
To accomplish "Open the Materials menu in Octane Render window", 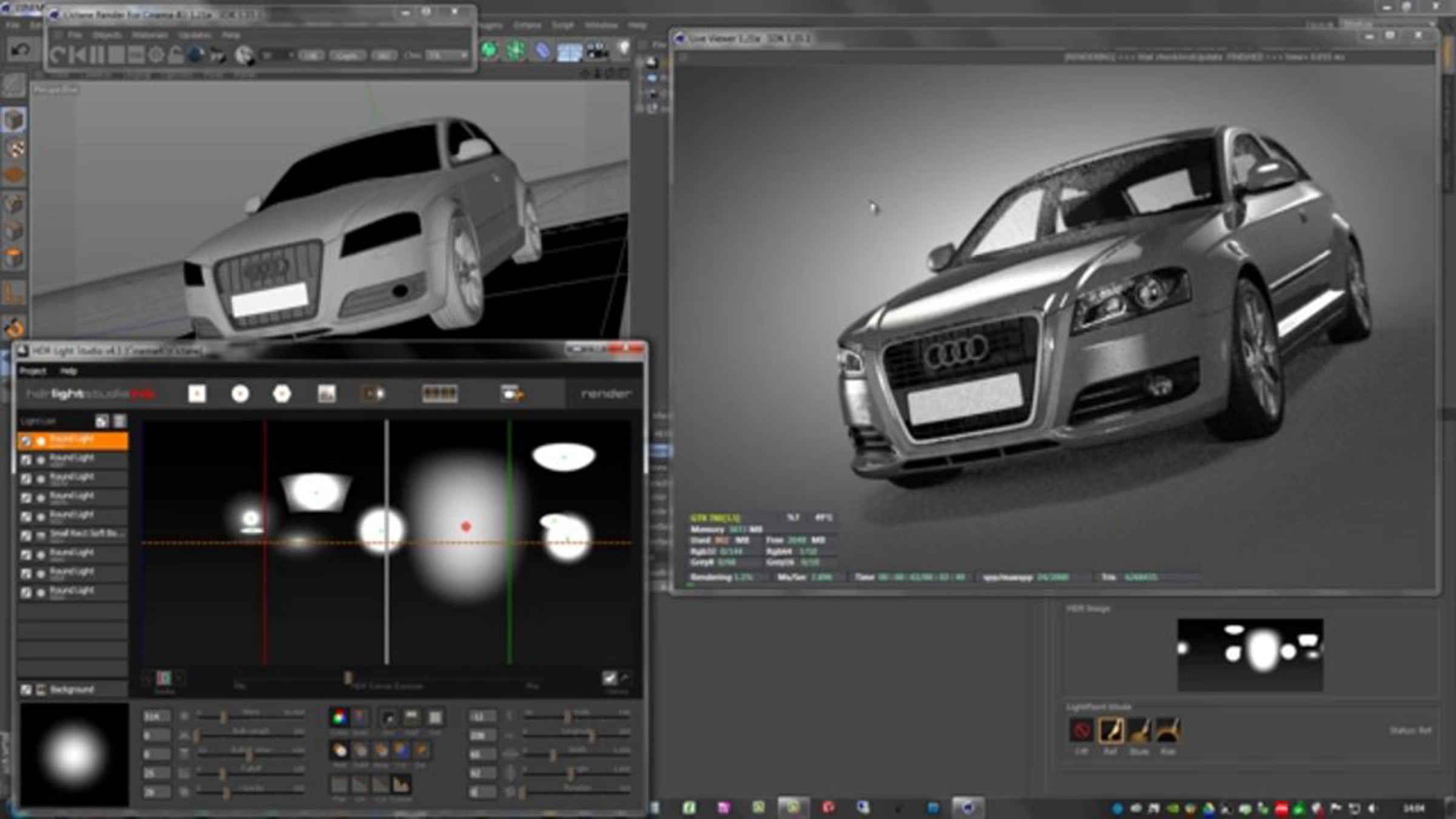I will click(x=150, y=35).
